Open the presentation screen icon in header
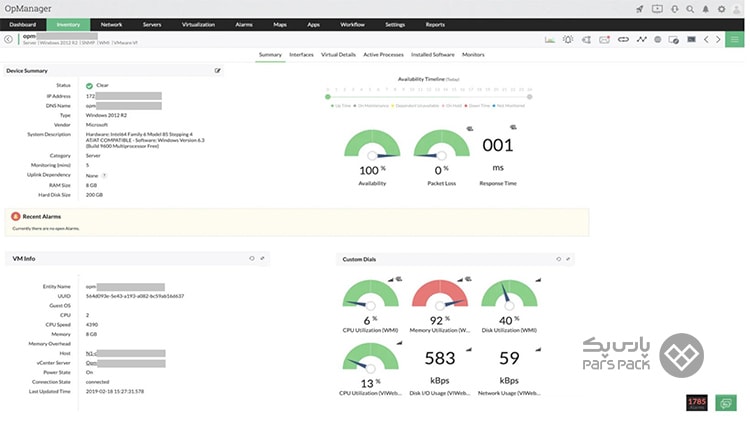Image resolution: width=750 pixels, height=424 pixels. coord(657,9)
